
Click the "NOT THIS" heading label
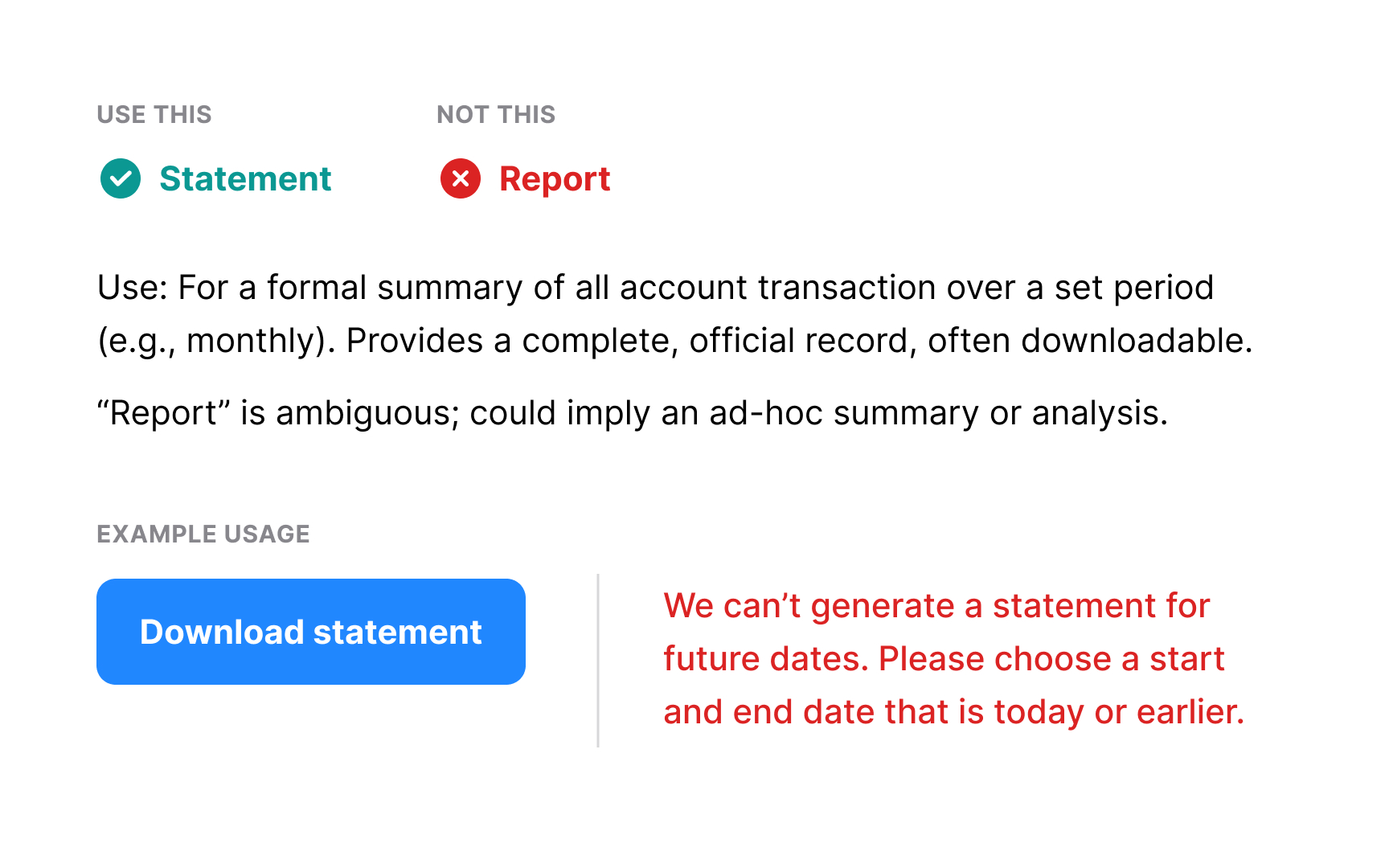click(x=496, y=115)
